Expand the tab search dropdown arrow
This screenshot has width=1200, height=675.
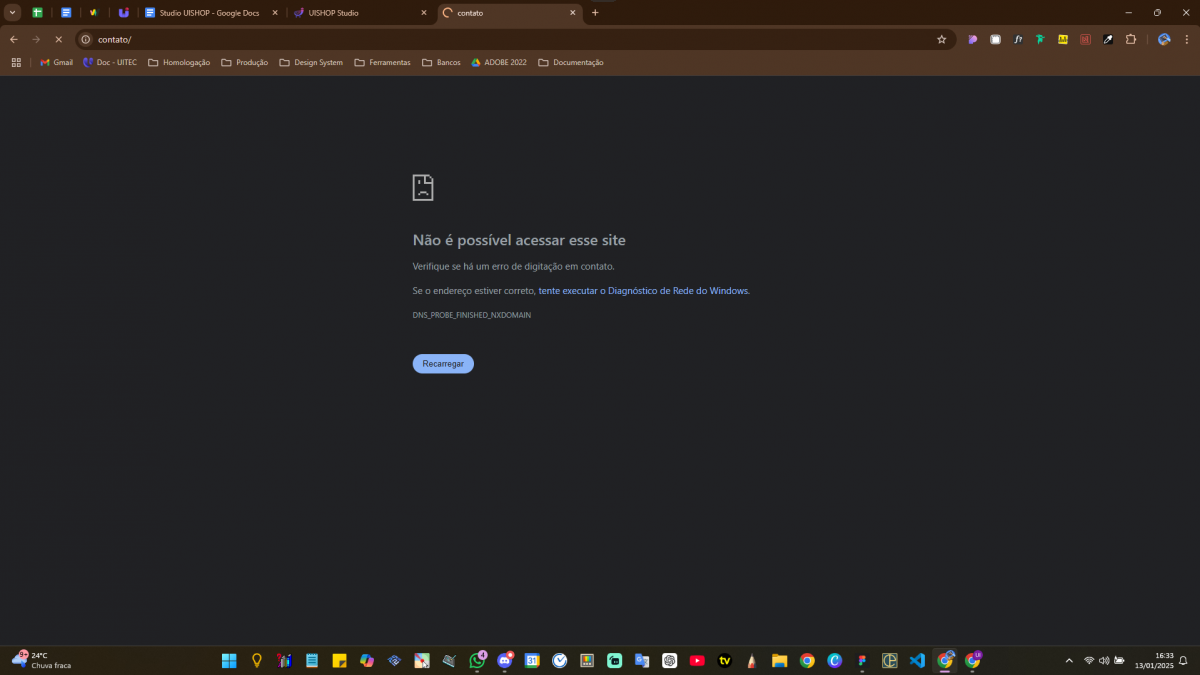pyautogui.click(x=13, y=13)
